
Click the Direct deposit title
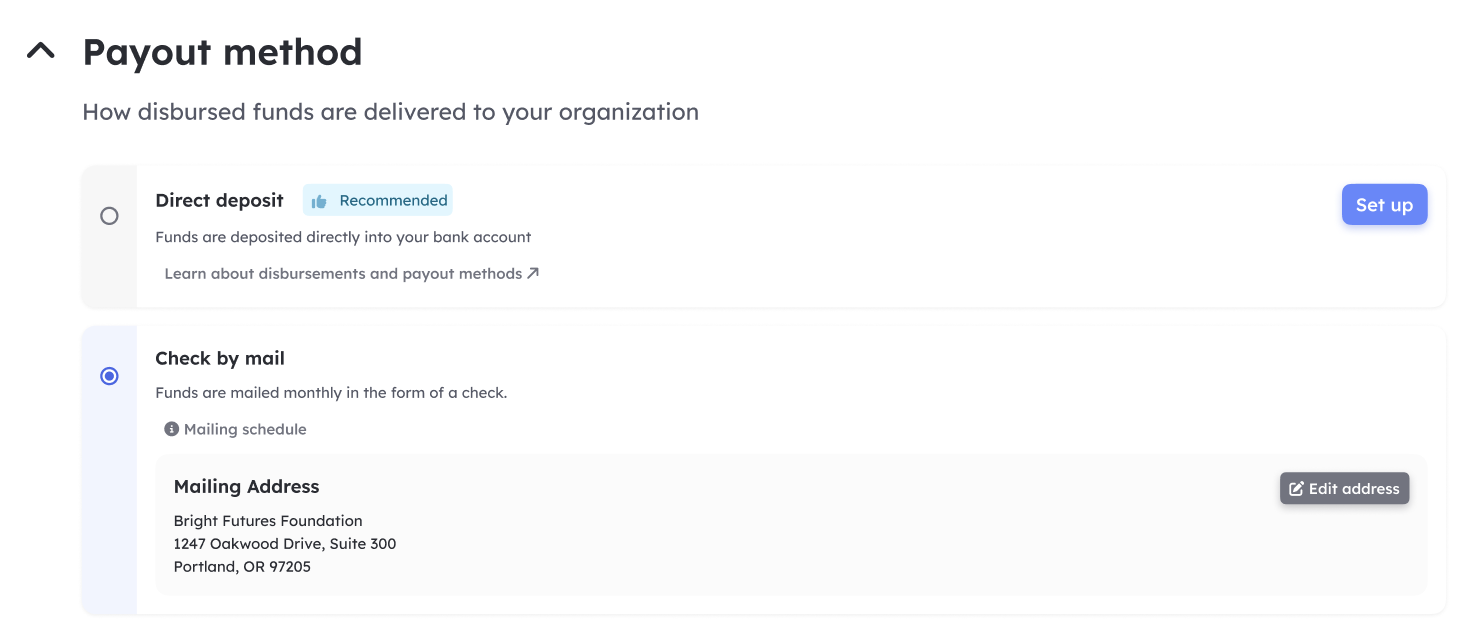point(219,200)
